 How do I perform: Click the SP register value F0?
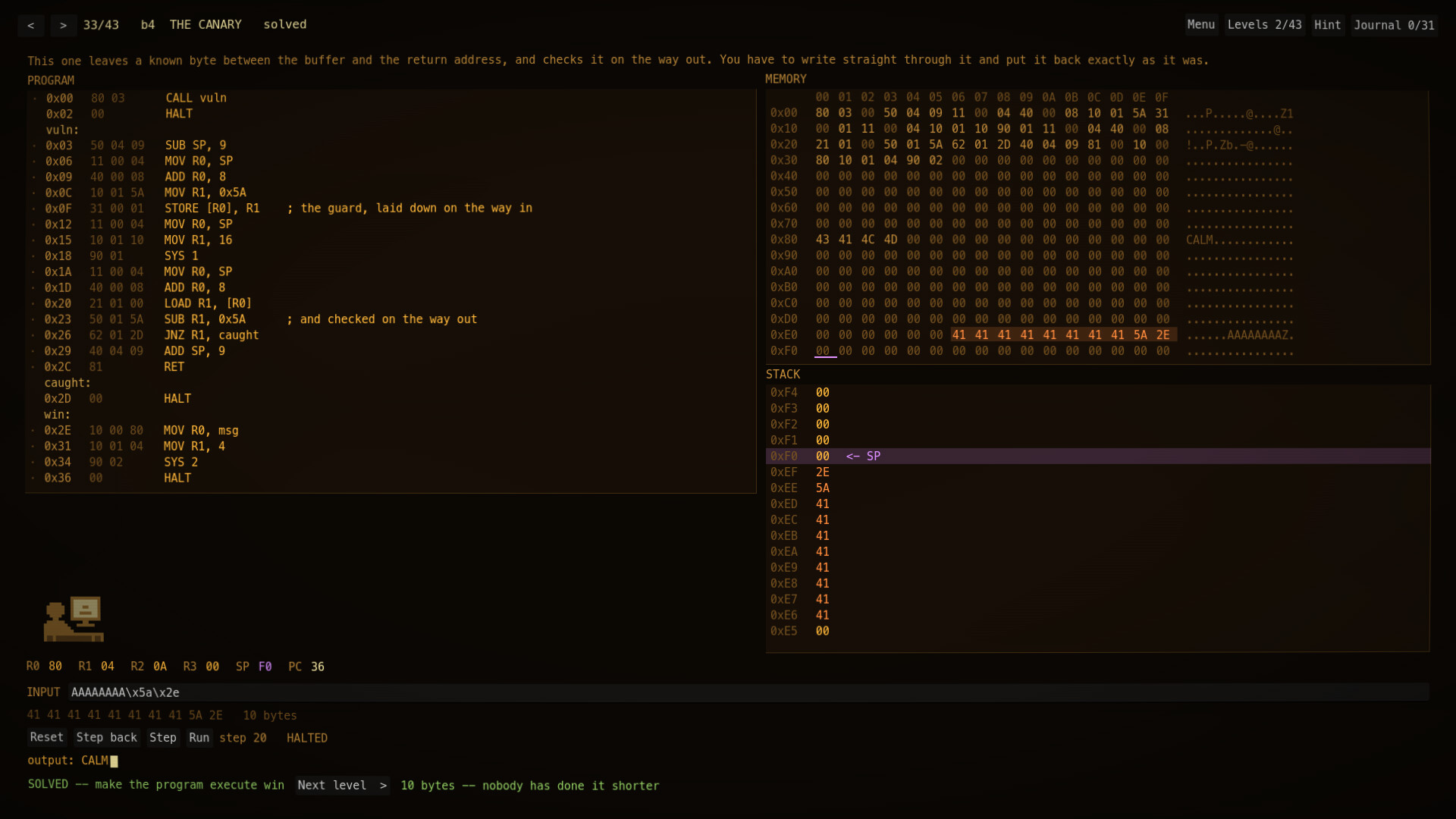point(265,667)
